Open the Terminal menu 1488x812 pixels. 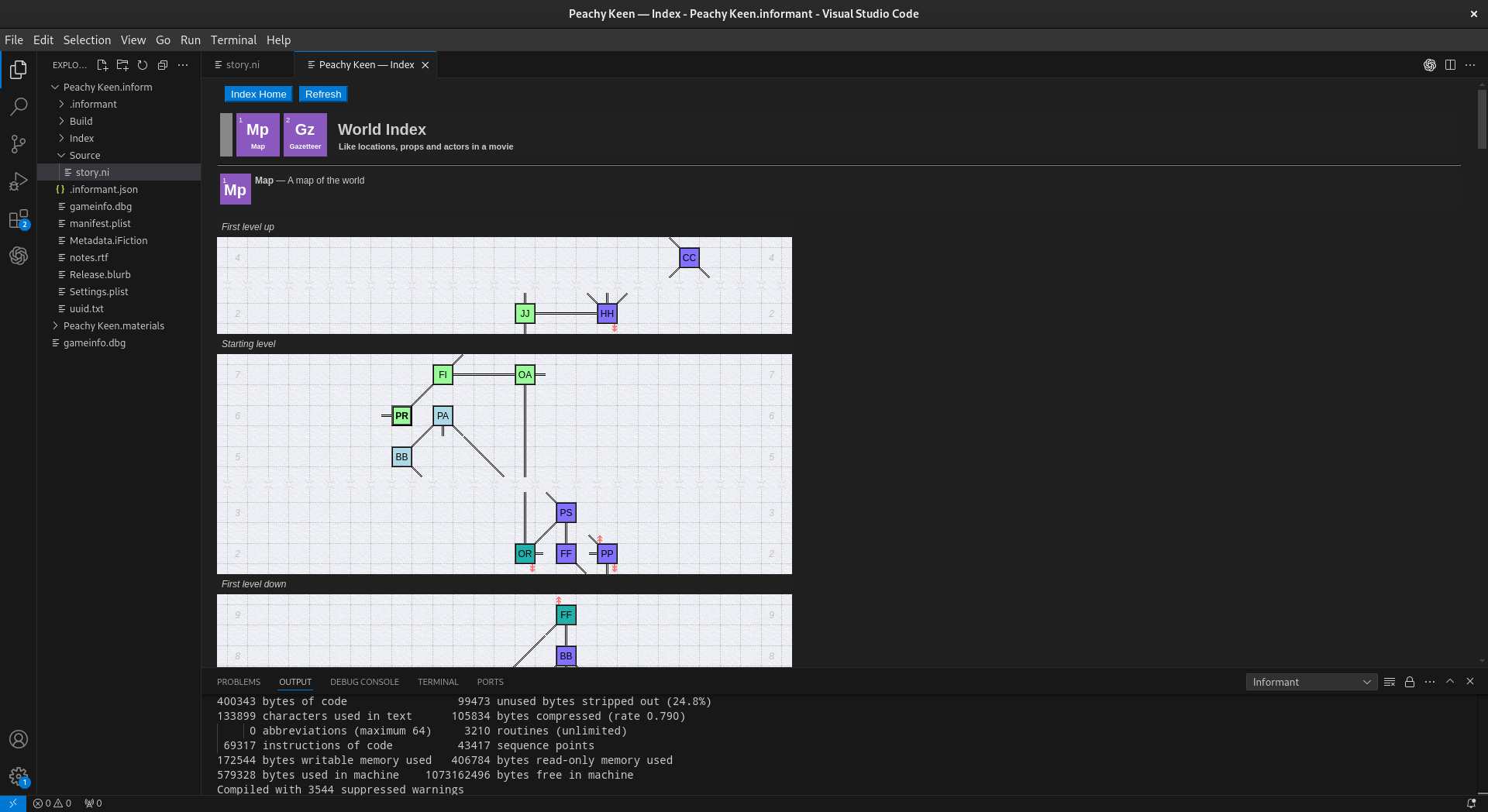click(x=233, y=40)
